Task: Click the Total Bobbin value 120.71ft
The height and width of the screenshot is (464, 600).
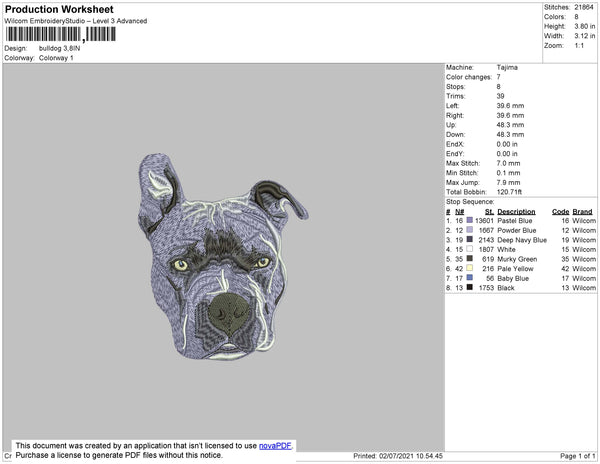Action: pos(509,192)
